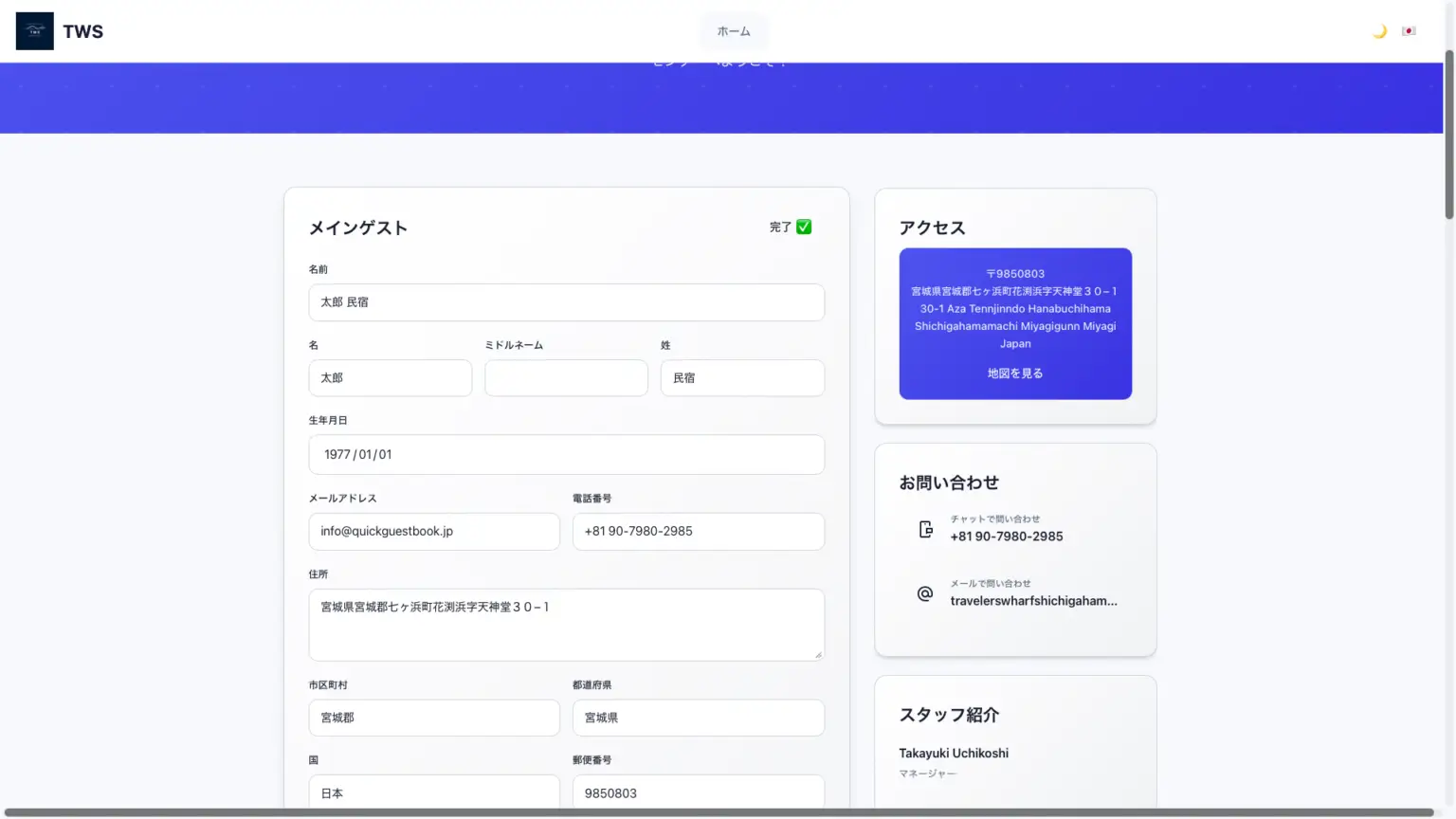Click the chat contact phone icon
Image resolution: width=1456 pixels, height=819 pixels.
(x=925, y=529)
